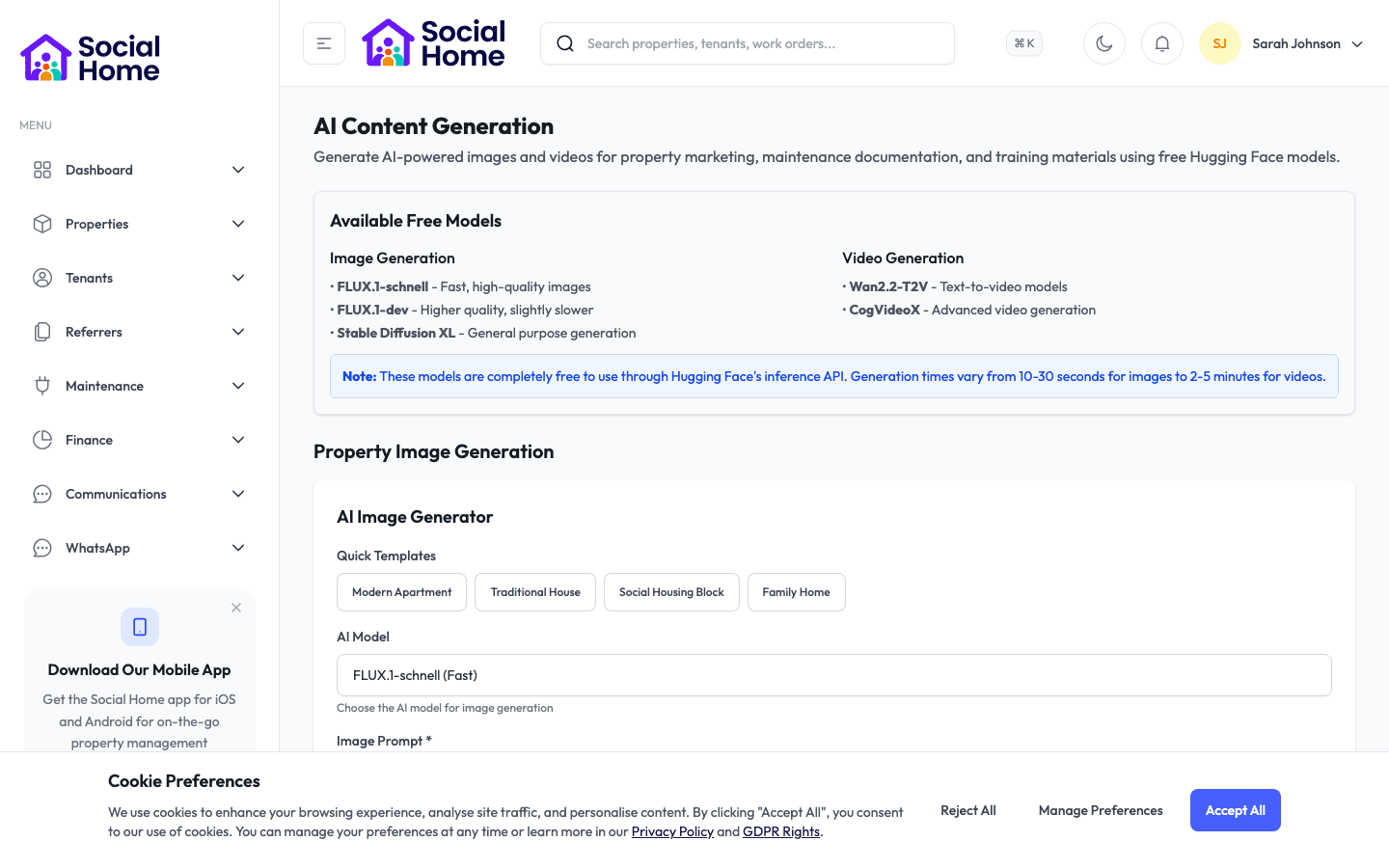
Task: Open WhatsApp section via its chat icon
Action: coord(42,547)
